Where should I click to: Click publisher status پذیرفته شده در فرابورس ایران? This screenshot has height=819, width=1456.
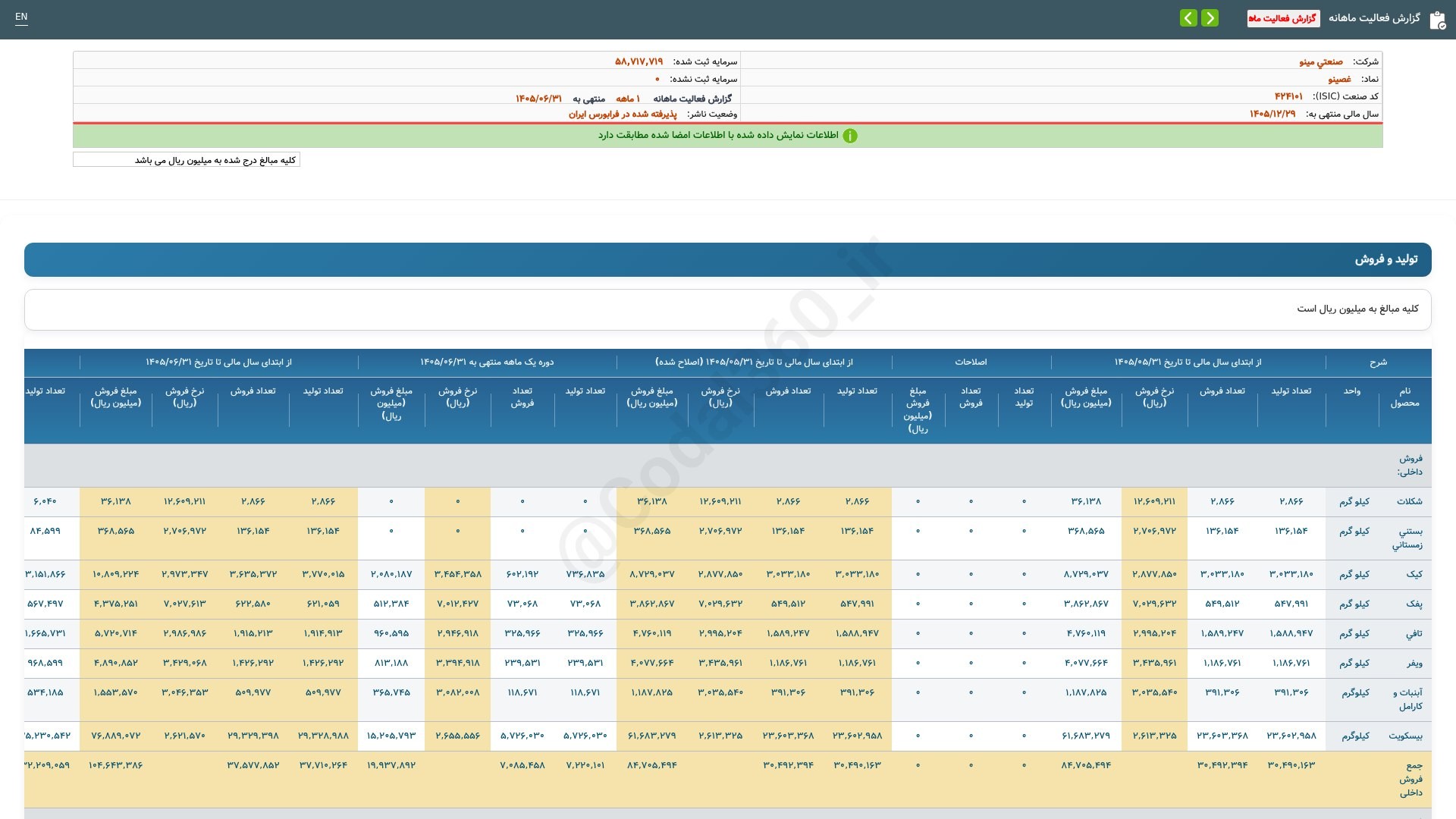pyautogui.click(x=623, y=114)
